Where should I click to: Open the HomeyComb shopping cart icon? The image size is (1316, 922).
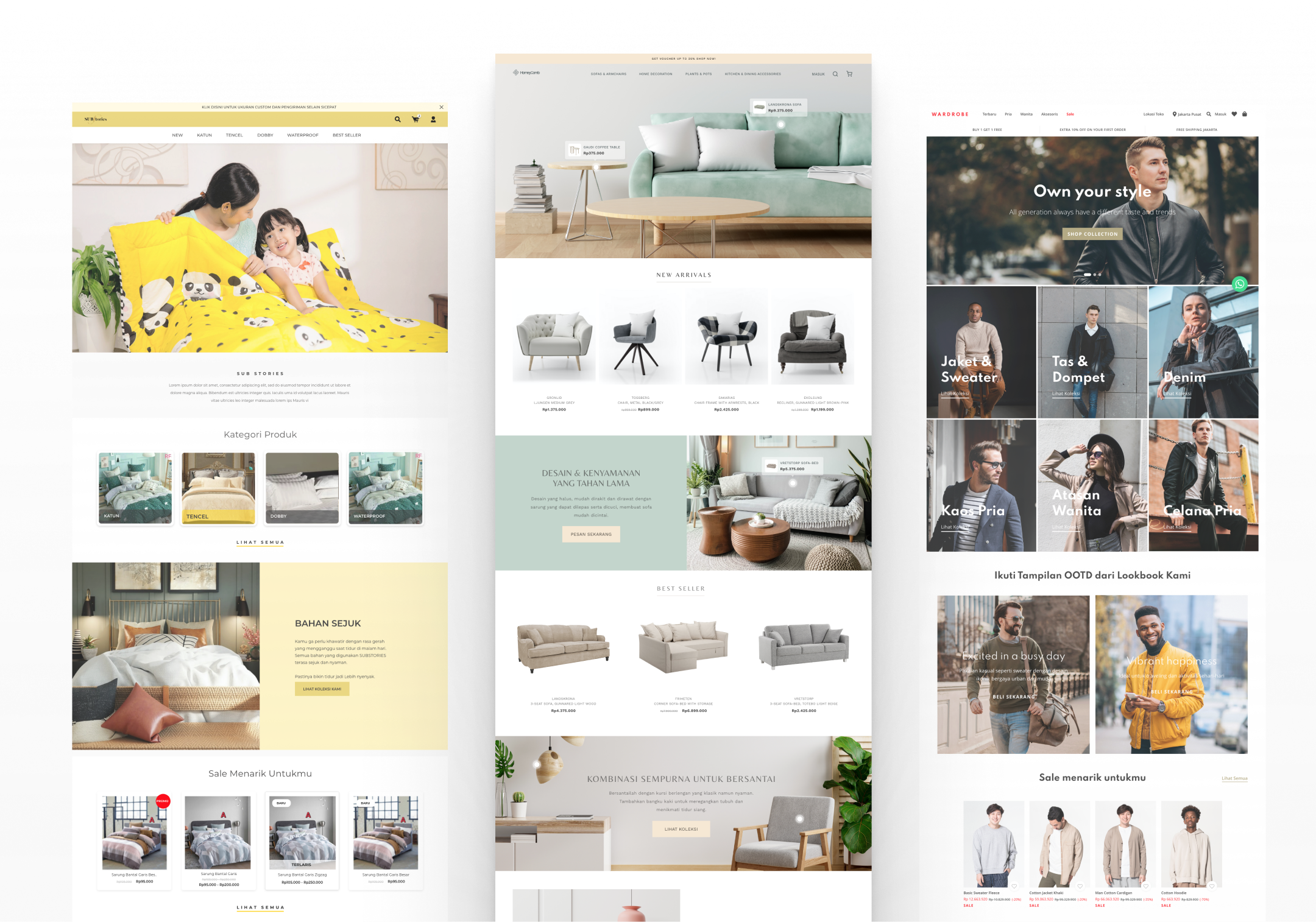(x=849, y=74)
